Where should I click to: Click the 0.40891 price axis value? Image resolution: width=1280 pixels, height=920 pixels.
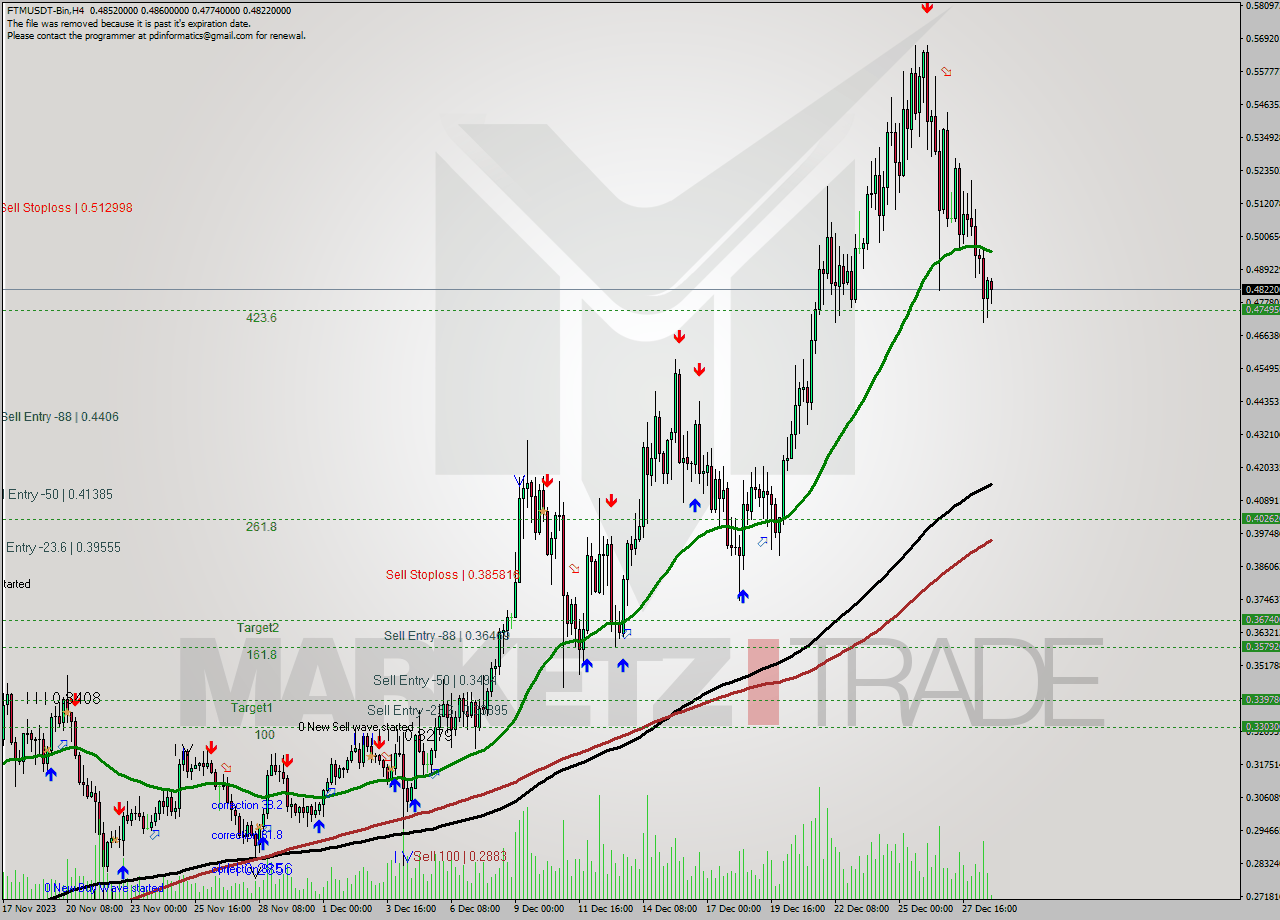1262,500
